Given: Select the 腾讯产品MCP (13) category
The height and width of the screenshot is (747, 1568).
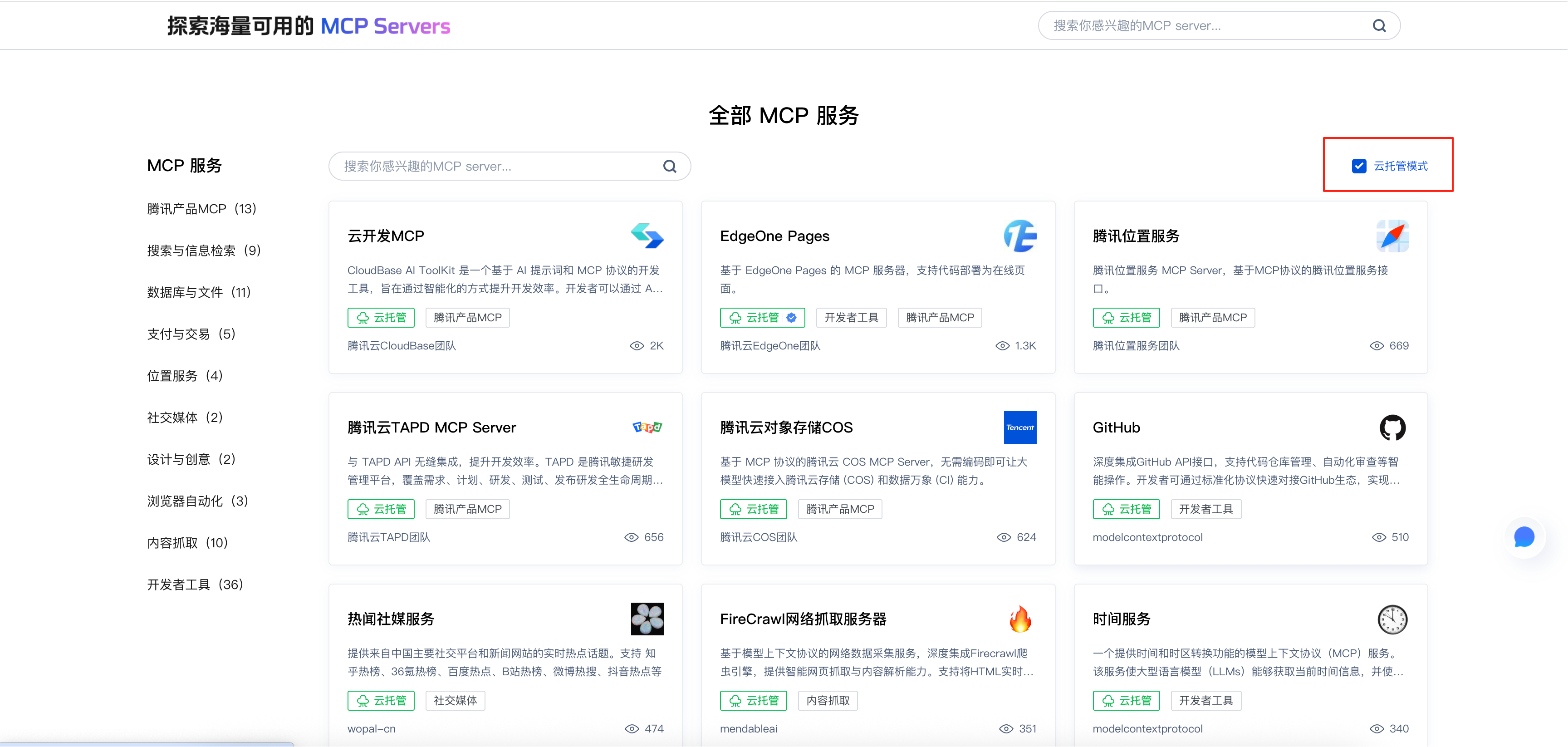Looking at the screenshot, I should (x=201, y=209).
